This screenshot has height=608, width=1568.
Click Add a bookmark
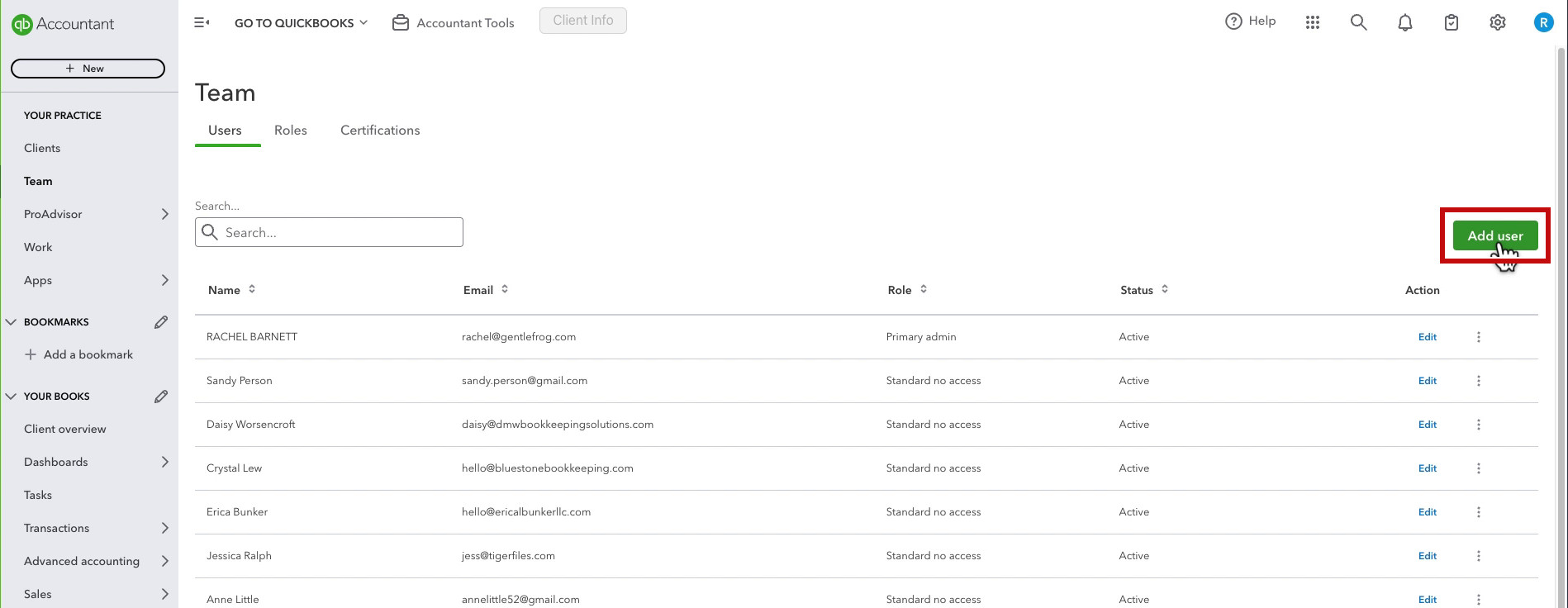pos(78,354)
